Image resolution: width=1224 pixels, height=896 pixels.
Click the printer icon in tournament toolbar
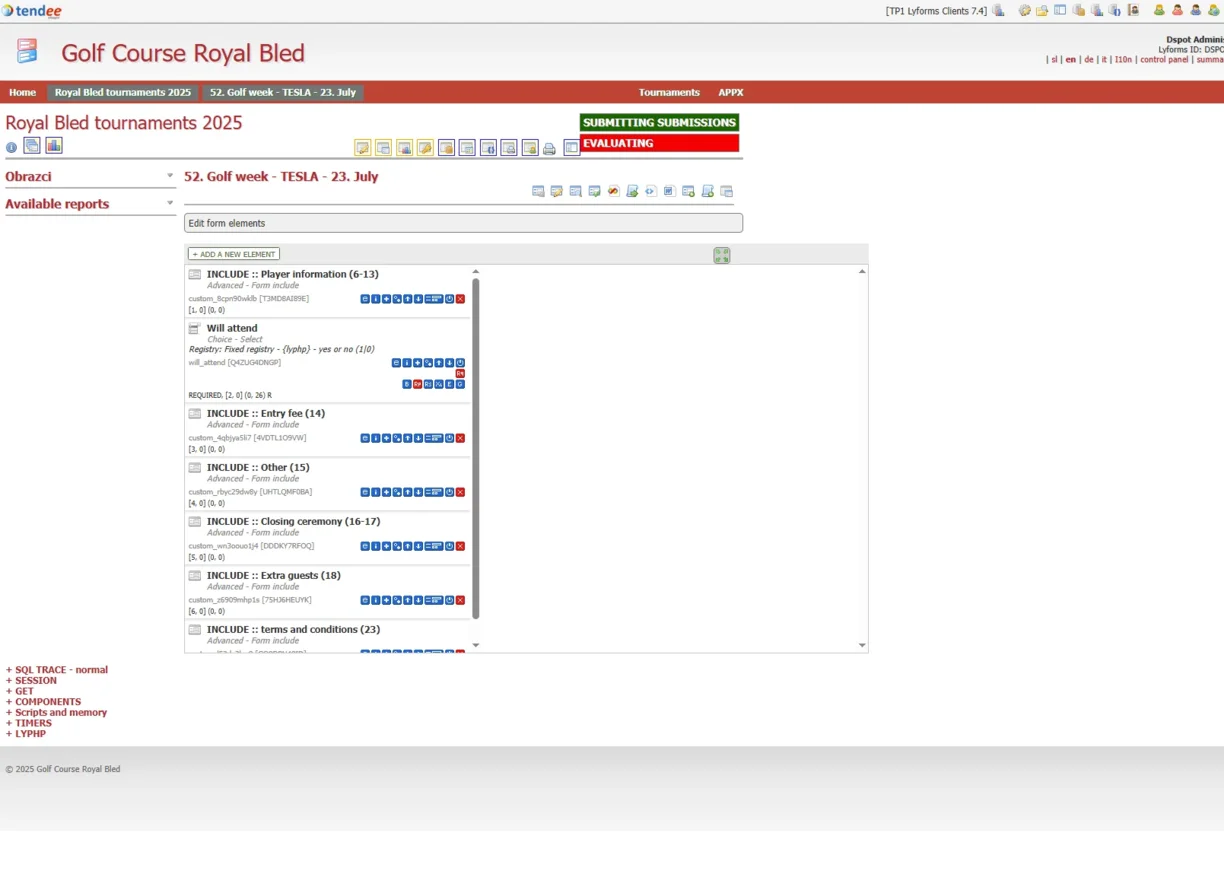coord(549,149)
